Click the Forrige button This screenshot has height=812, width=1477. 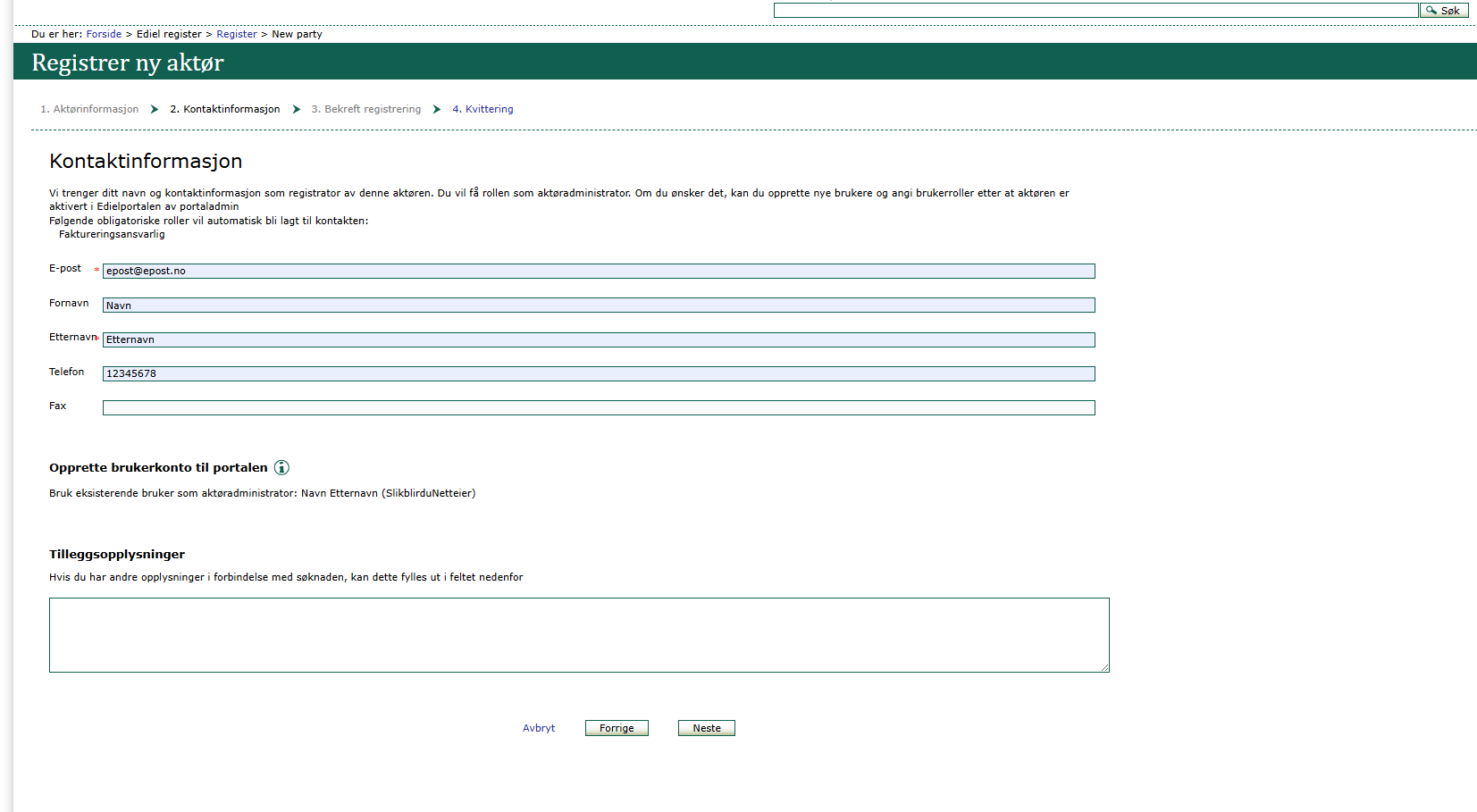point(617,728)
